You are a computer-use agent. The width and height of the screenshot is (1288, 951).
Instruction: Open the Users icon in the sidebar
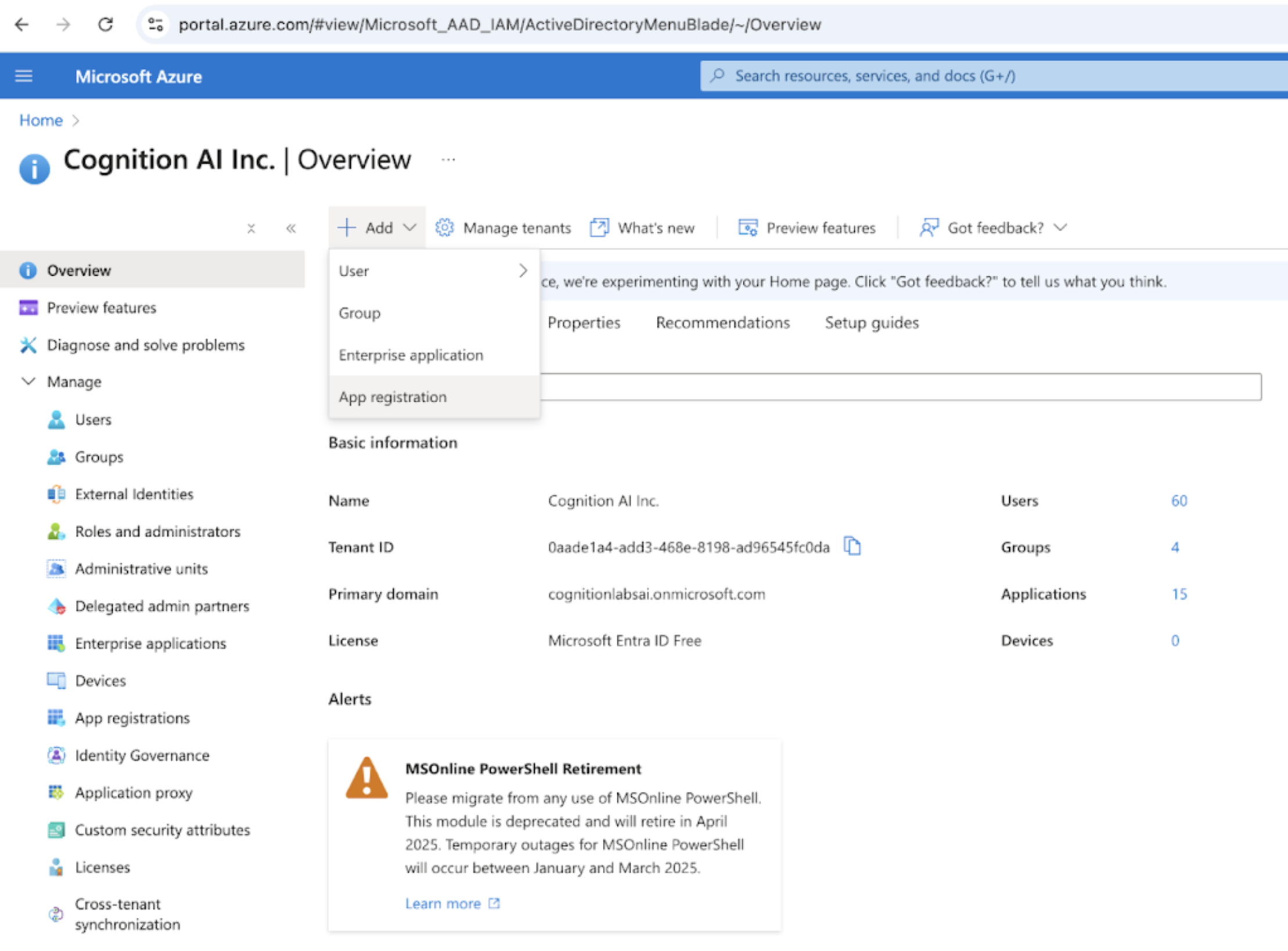[x=56, y=419]
